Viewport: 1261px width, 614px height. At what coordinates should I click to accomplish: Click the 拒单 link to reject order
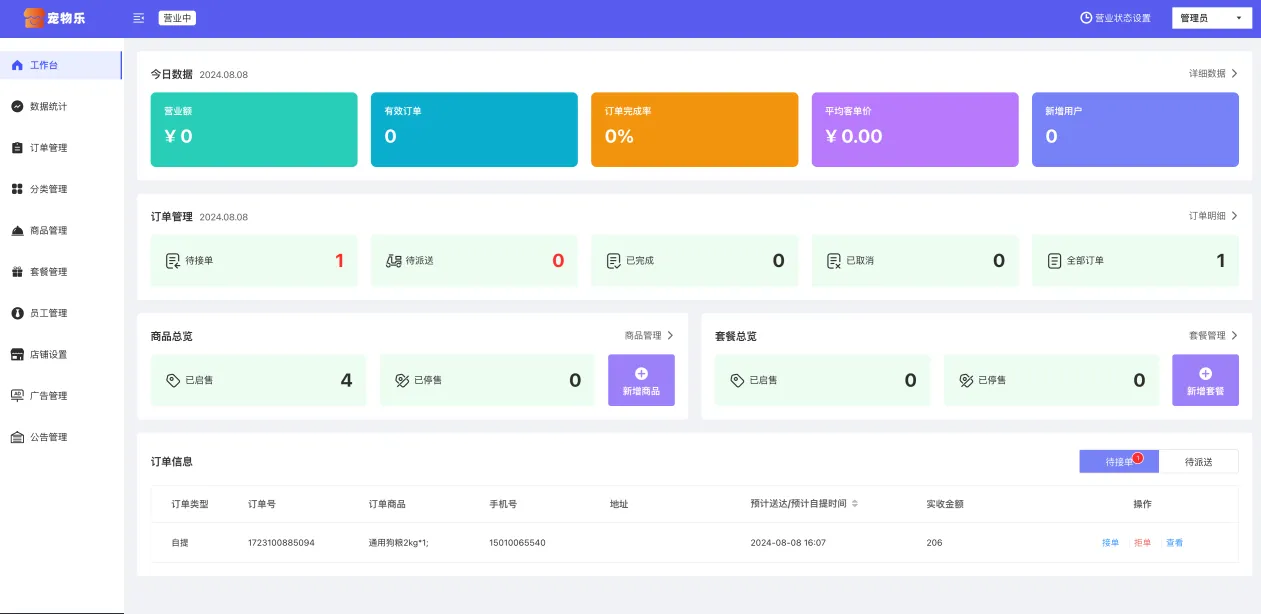pos(1142,543)
